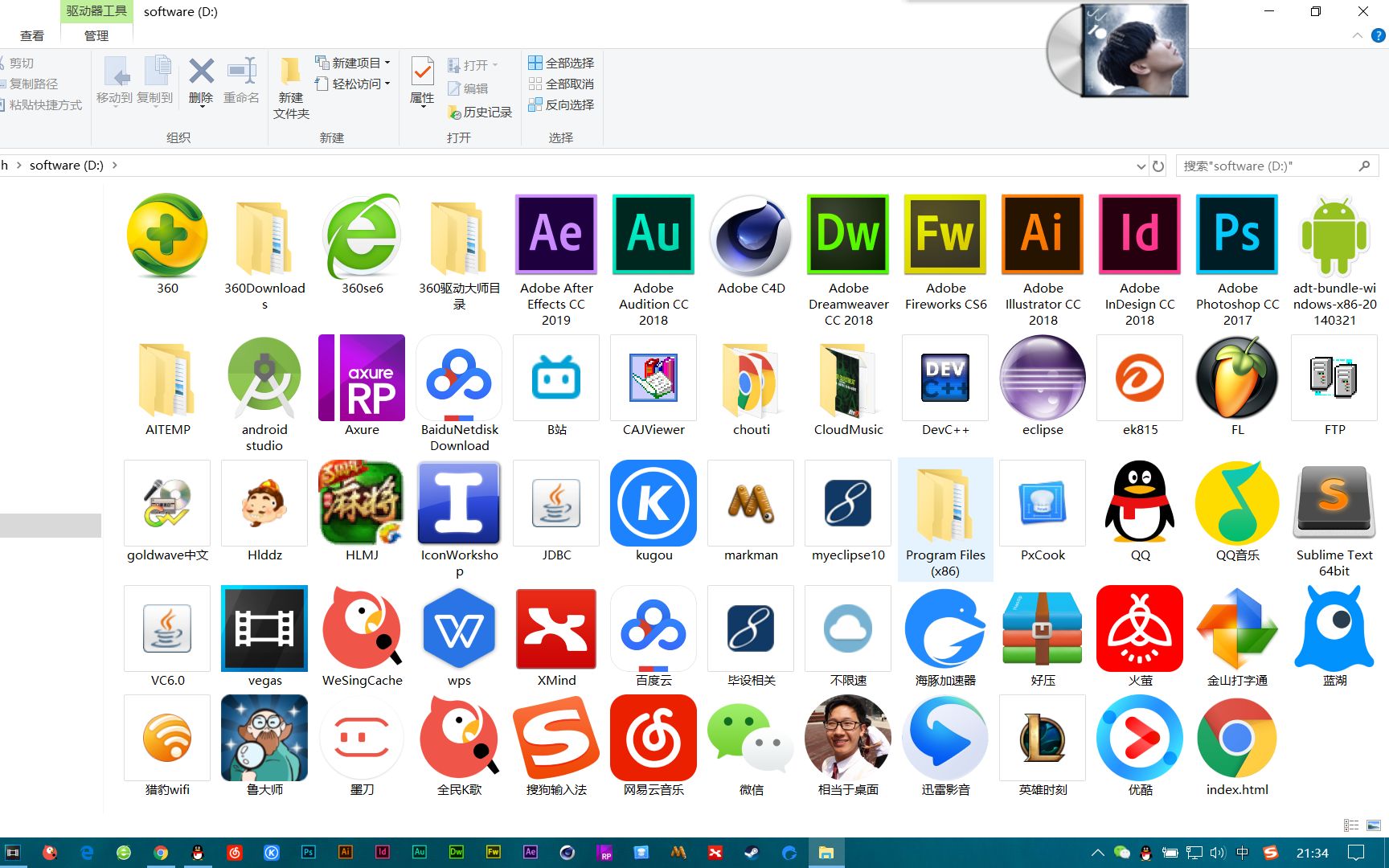The height and width of the screenshot is (868, 1389).
Task: Click the adt-bundle Android icon
Action: [x=1334, y=236]
